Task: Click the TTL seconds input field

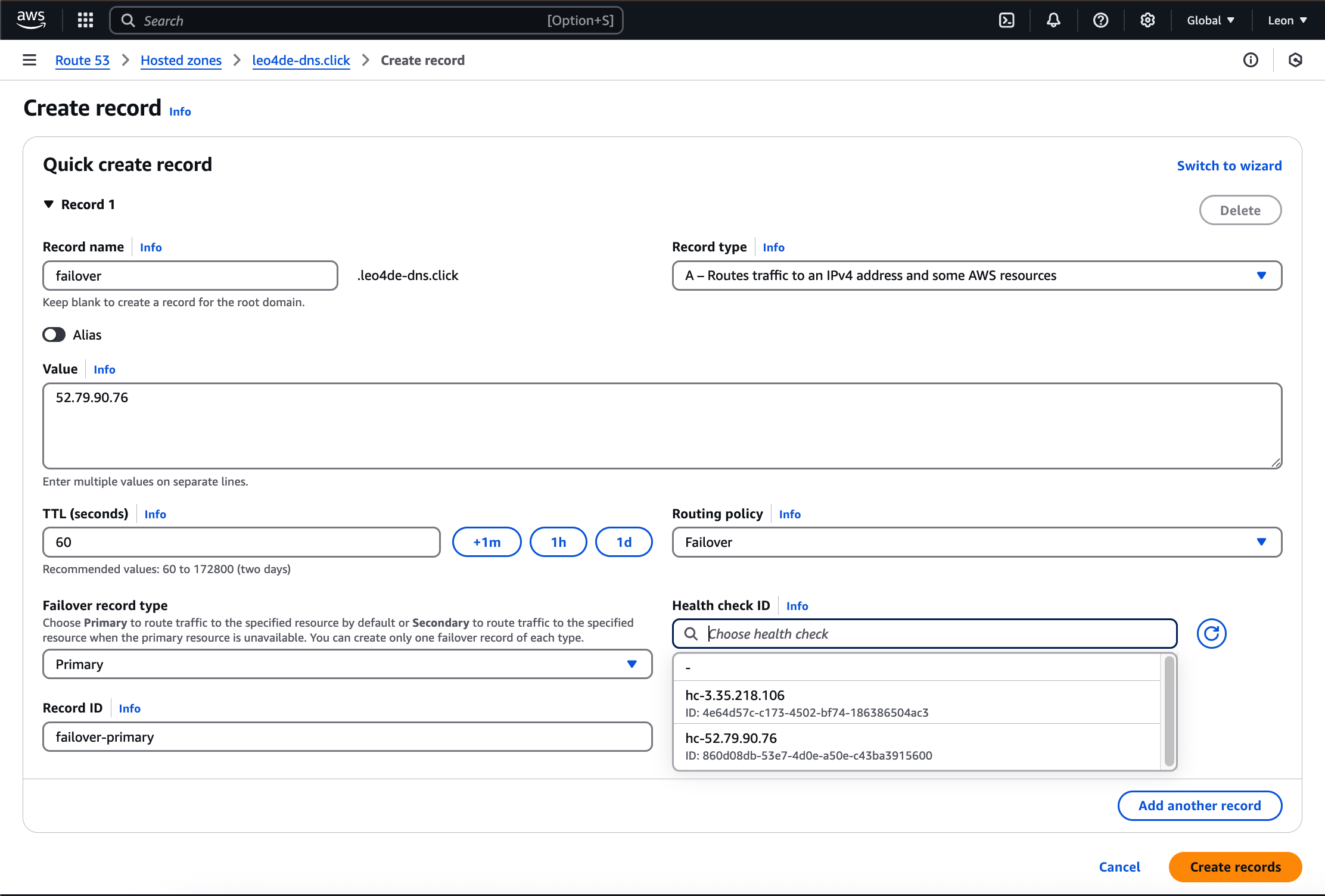Action: coord(241,542)
